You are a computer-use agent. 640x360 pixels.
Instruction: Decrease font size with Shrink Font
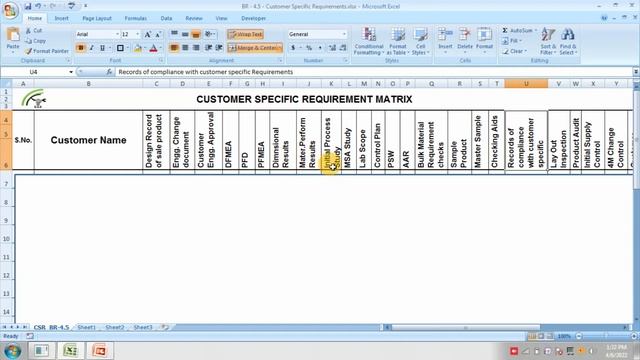pyautogui.click(x=158, y=34)
